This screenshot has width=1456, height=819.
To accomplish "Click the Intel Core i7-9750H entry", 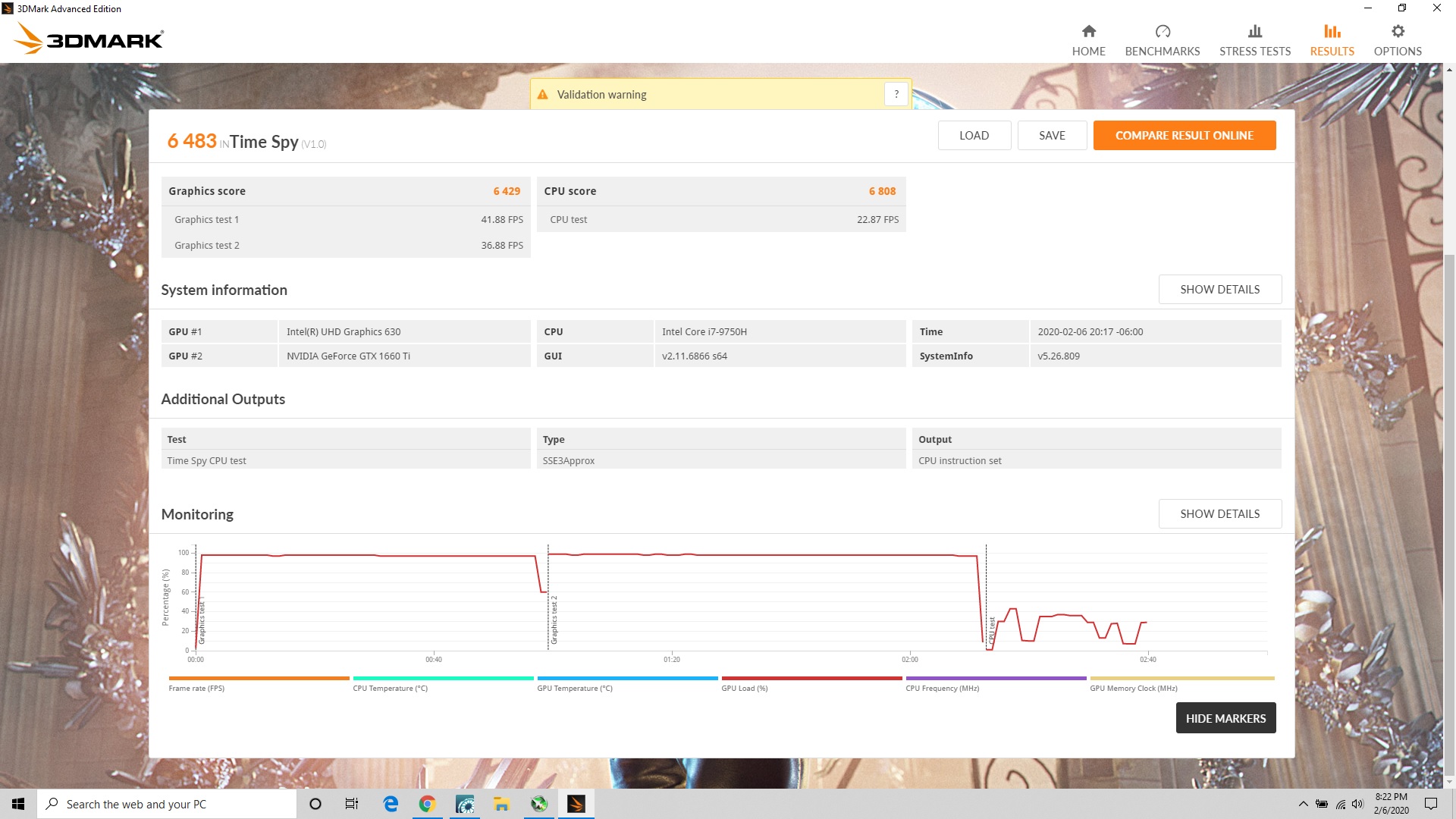I will pyautogui.click(x=704, y=331).
